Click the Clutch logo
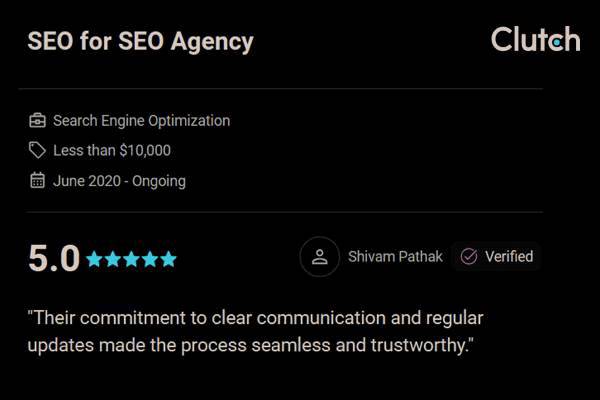This screenshot has height=400, width=600. 535,40
